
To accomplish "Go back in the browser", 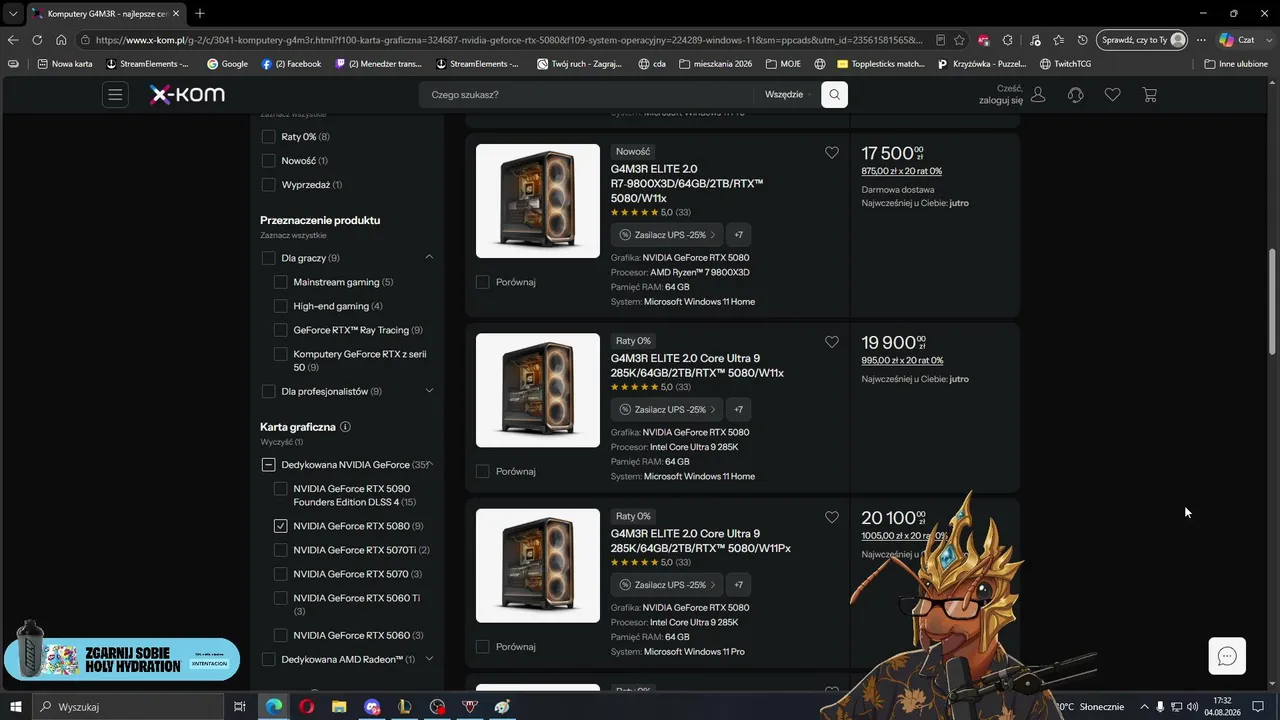I will [13, 40].
